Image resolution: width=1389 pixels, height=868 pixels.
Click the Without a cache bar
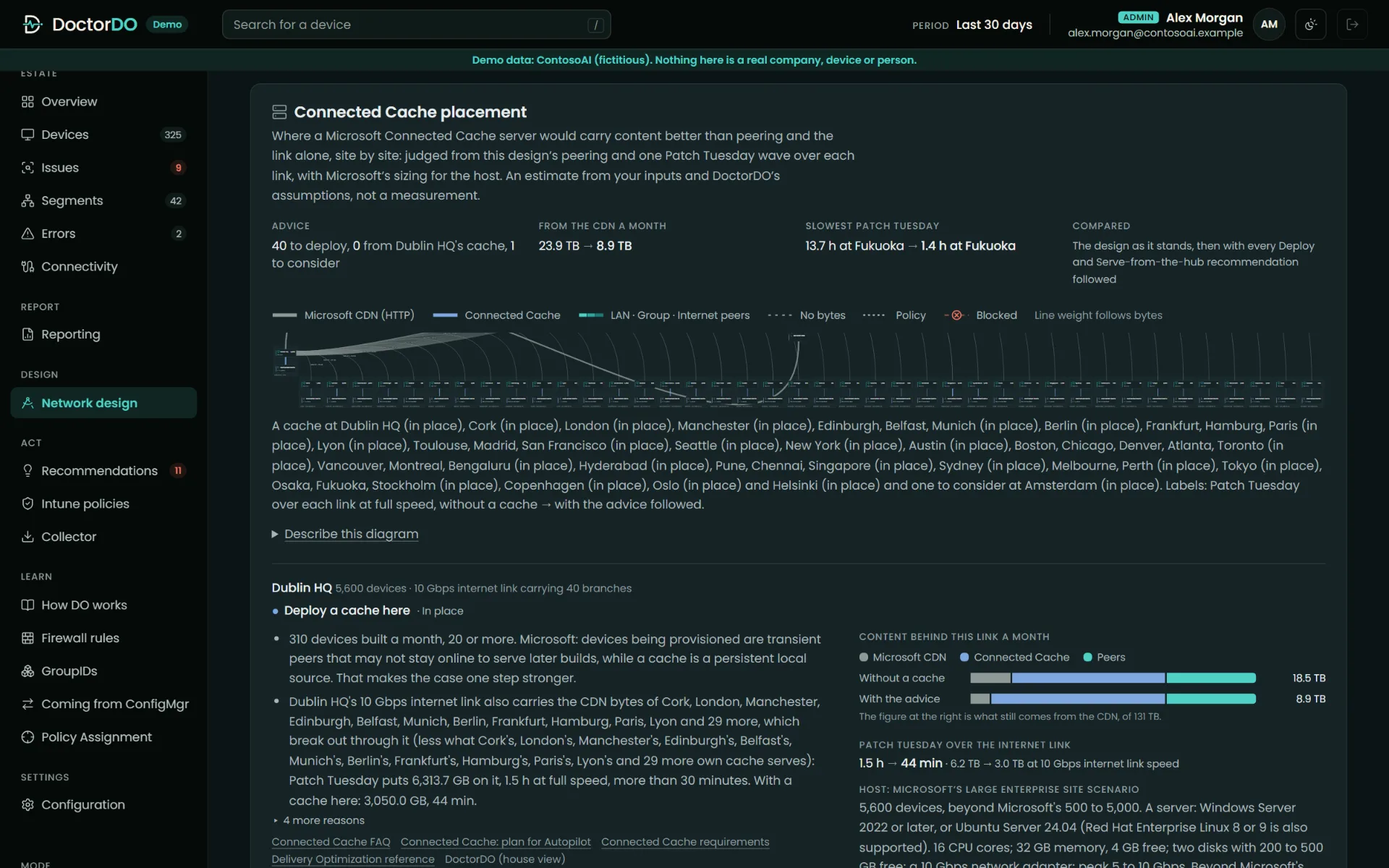[1113, 678]
